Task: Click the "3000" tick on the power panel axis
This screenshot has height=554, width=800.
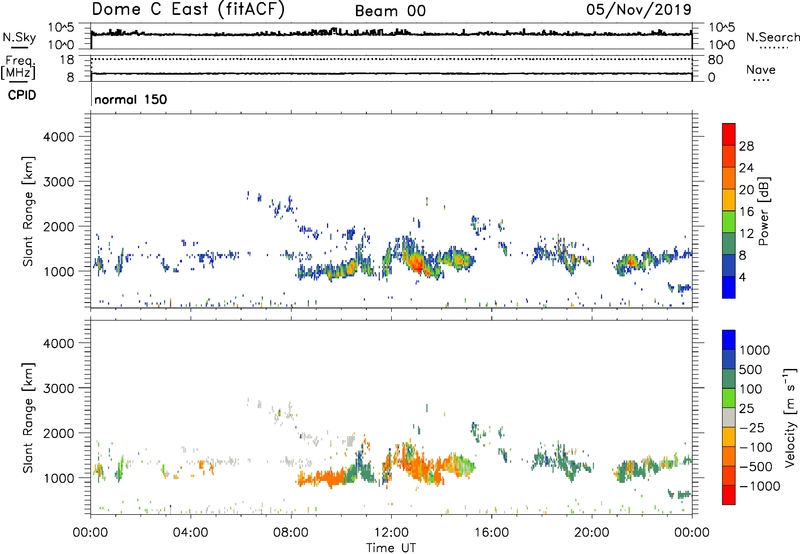Action: tap(58, 182)
